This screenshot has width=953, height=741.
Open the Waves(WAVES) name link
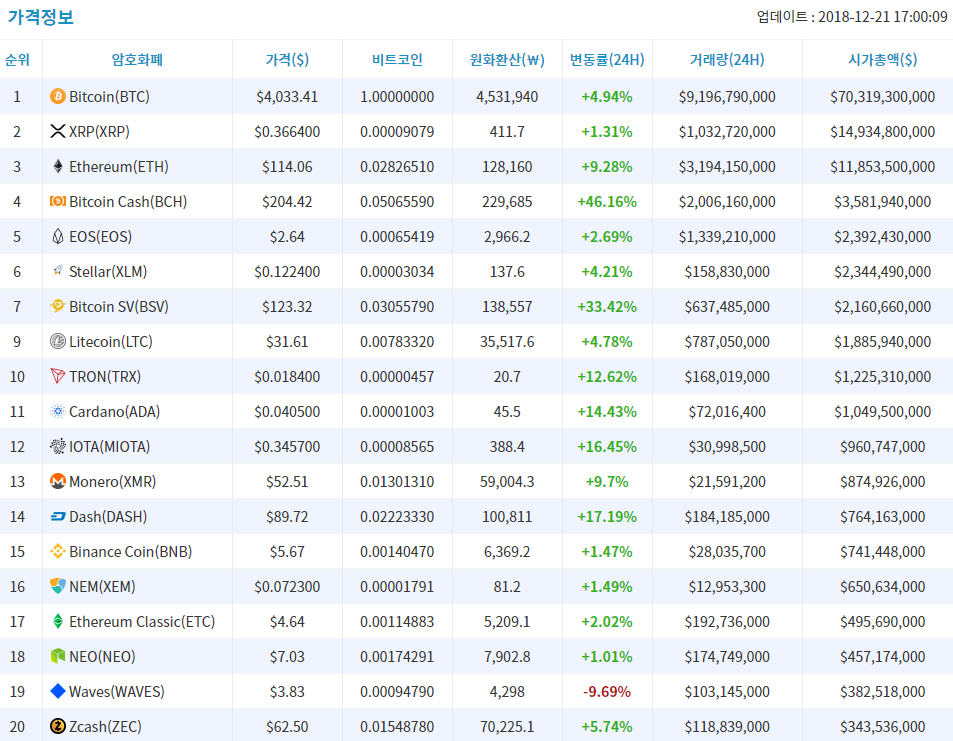point(117,692)
